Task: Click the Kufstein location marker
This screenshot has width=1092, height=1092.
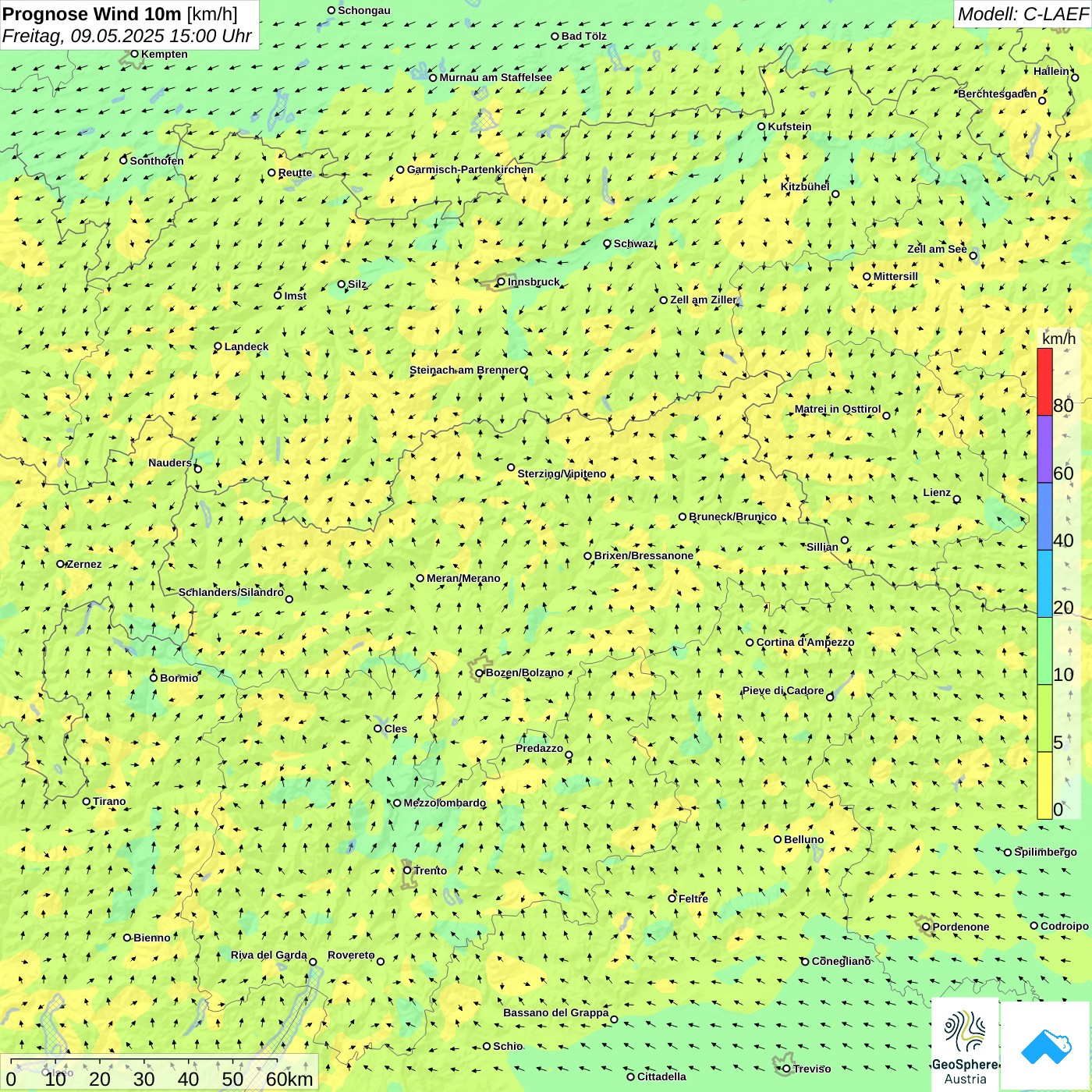Action: 762,126
